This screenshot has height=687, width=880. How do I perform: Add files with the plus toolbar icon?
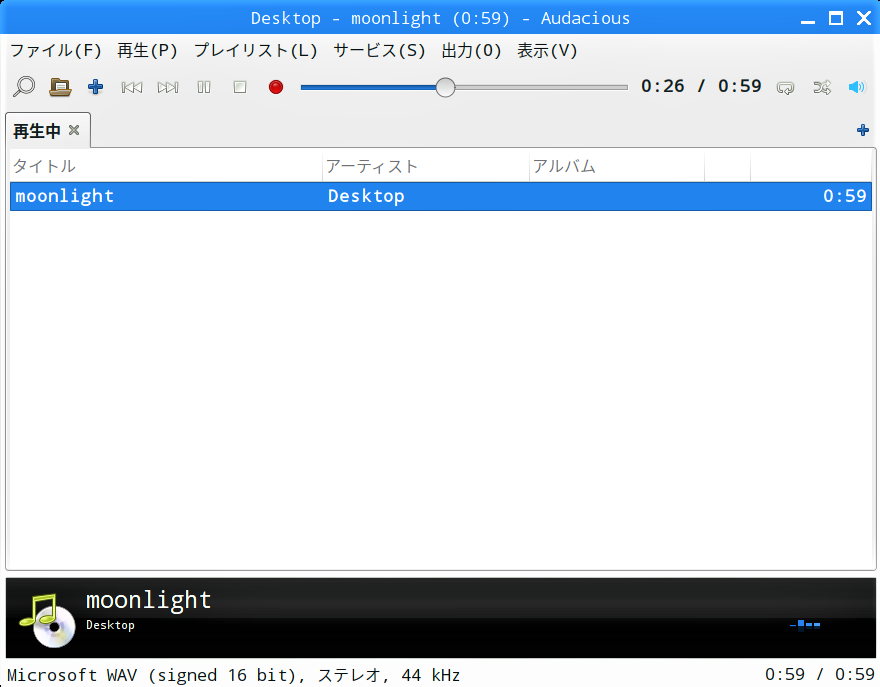(x=95, y=87)
